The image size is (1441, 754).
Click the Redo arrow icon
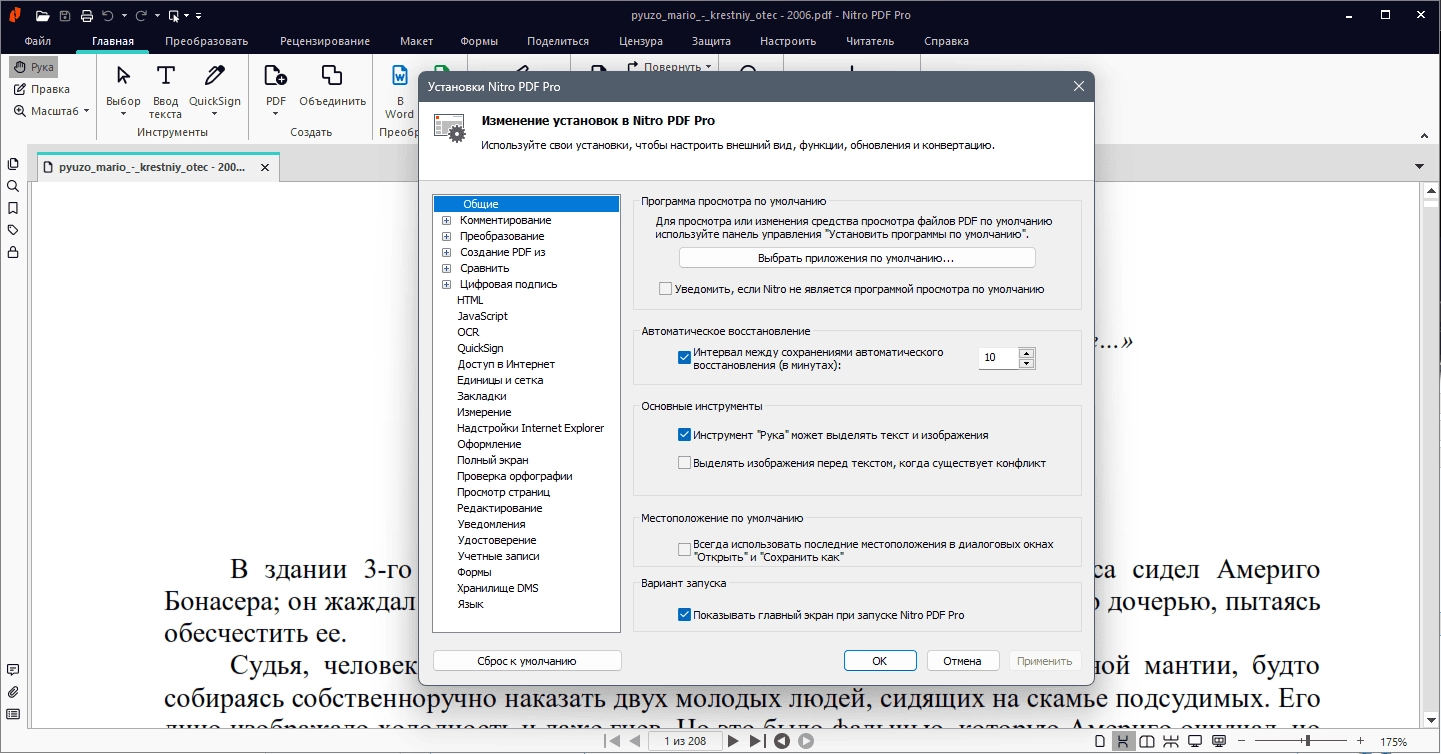tap(141, 15)
